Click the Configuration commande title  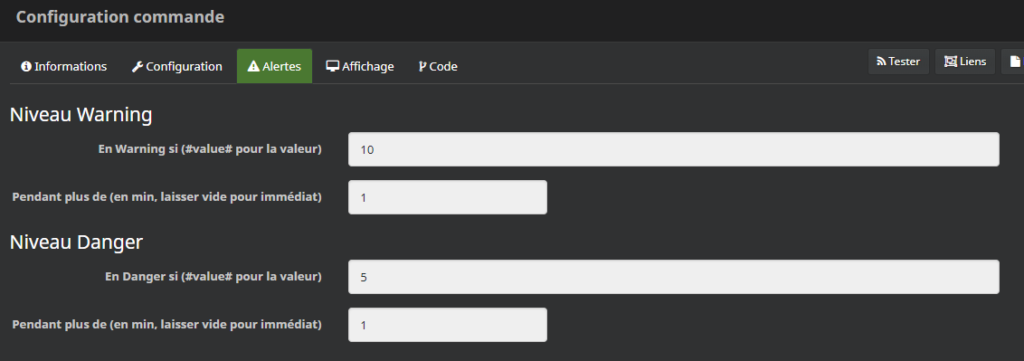pos(120,17)
